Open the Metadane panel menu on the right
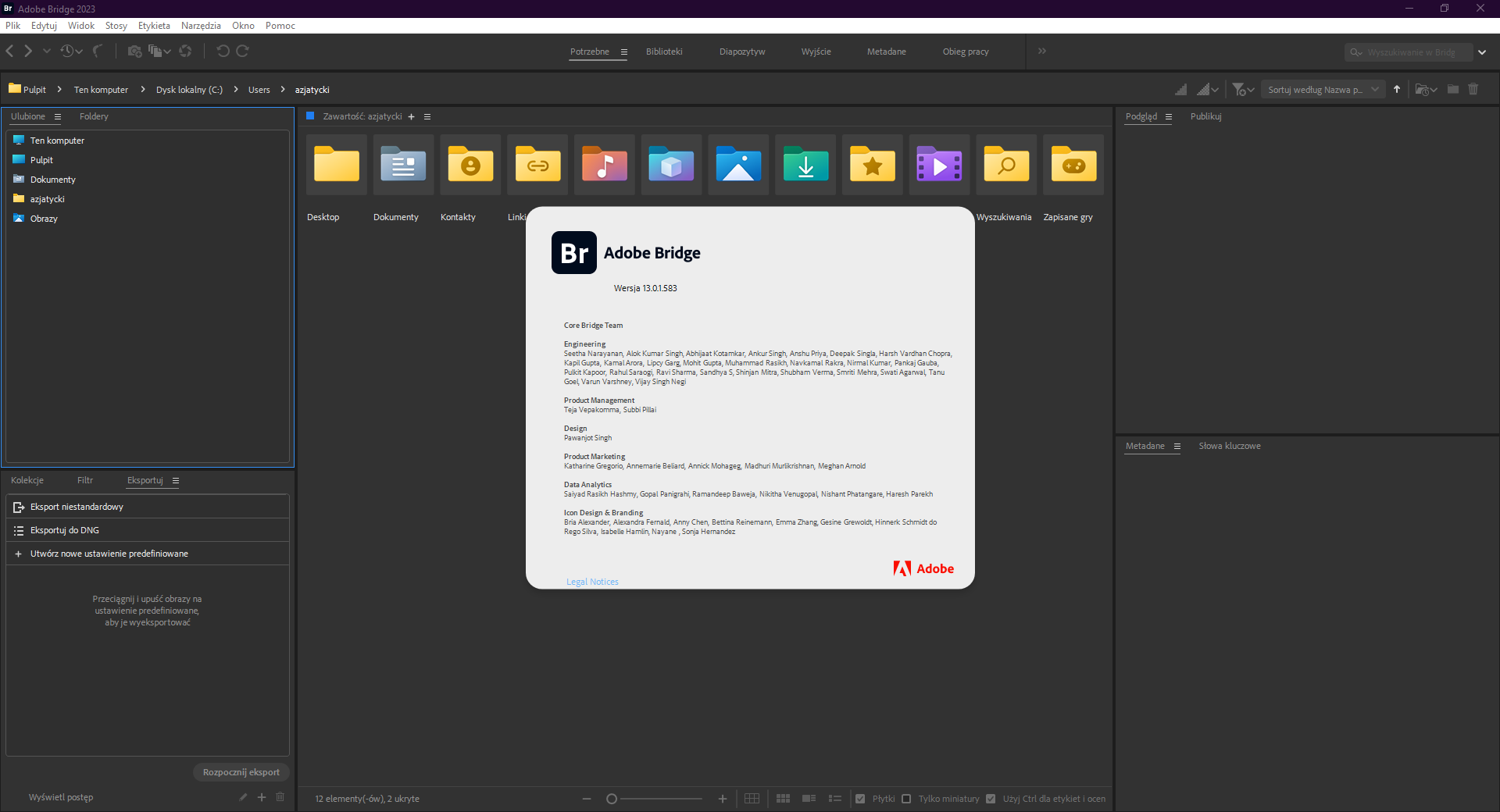The height and width of the screenshot is (812, 1500). 1177,447
